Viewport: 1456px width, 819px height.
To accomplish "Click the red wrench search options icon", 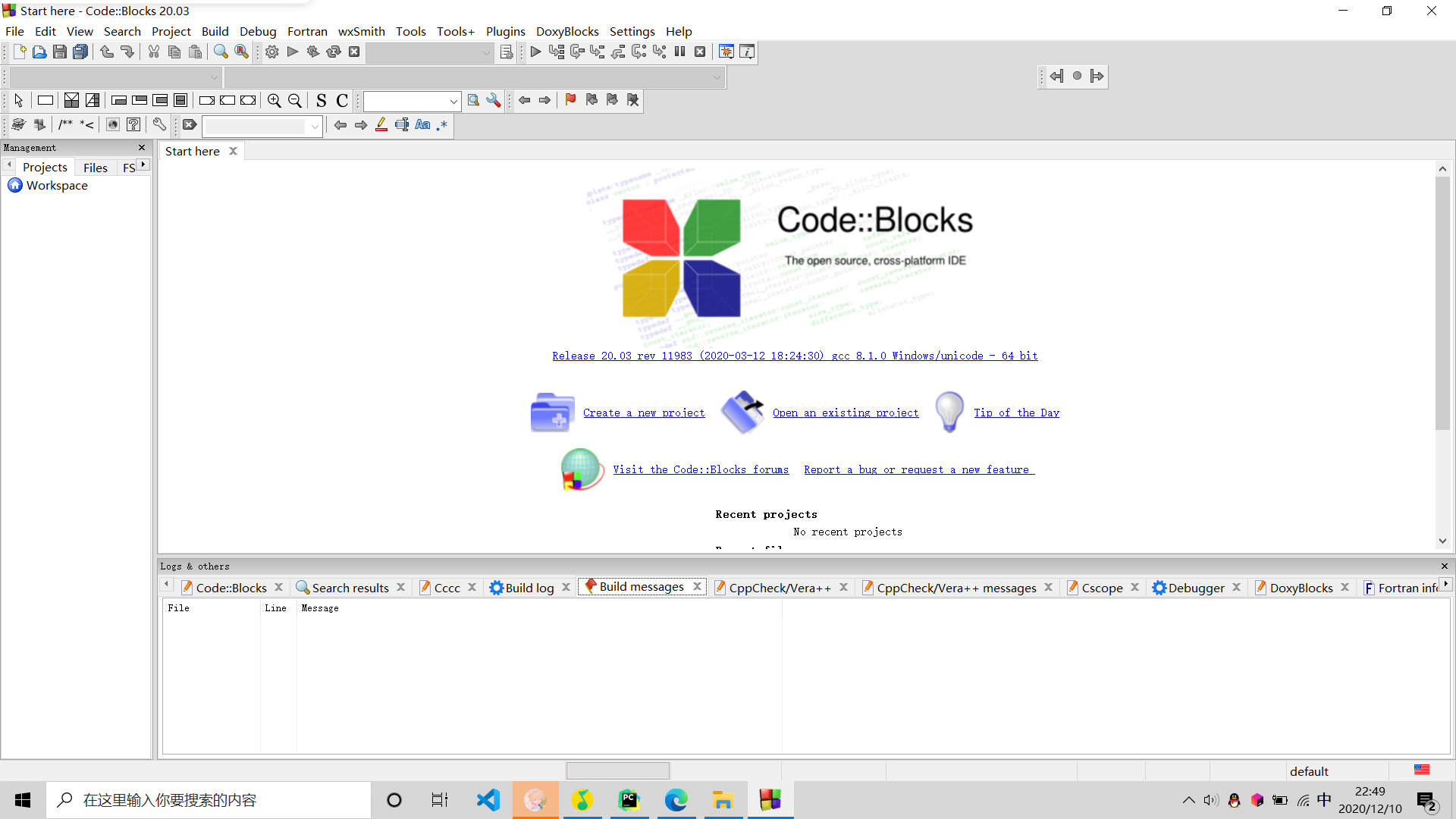I will pos(494,101).
